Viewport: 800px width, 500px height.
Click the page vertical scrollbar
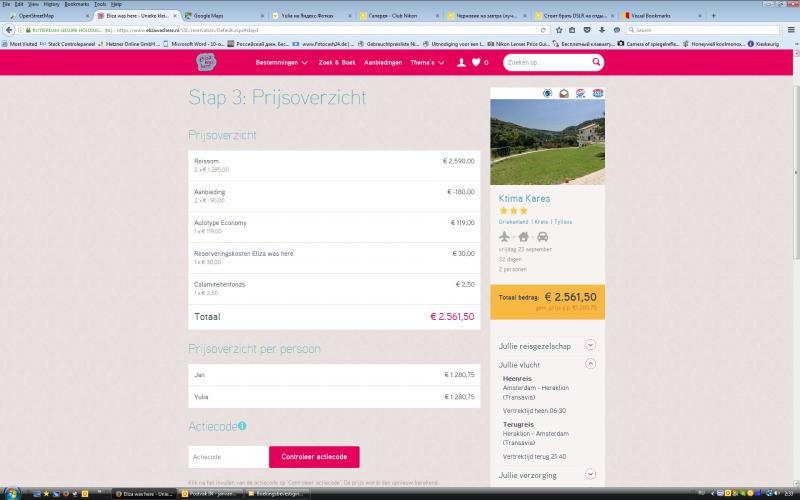[796, 173]
